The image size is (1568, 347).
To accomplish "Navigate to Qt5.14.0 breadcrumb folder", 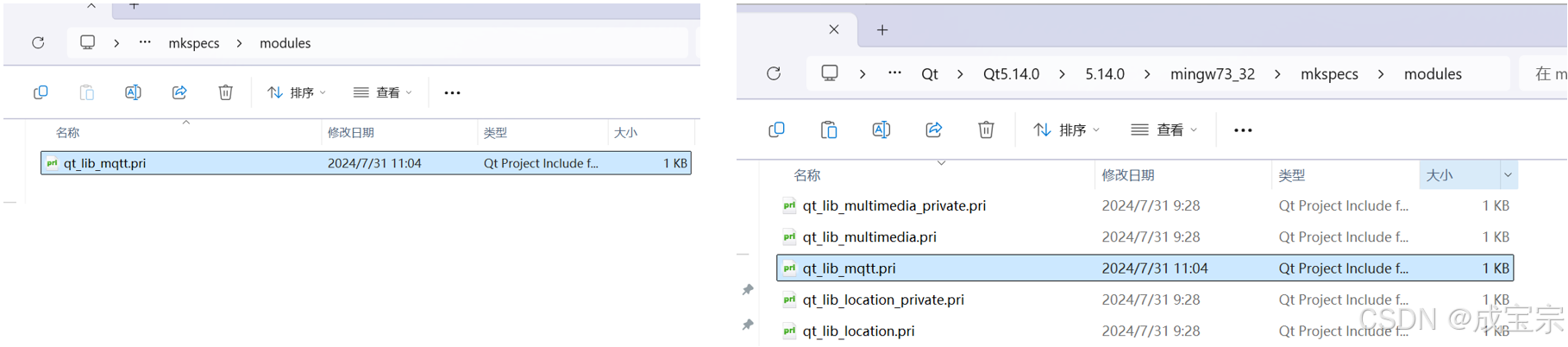I will pyautogui.click(x=1011, y=74).
